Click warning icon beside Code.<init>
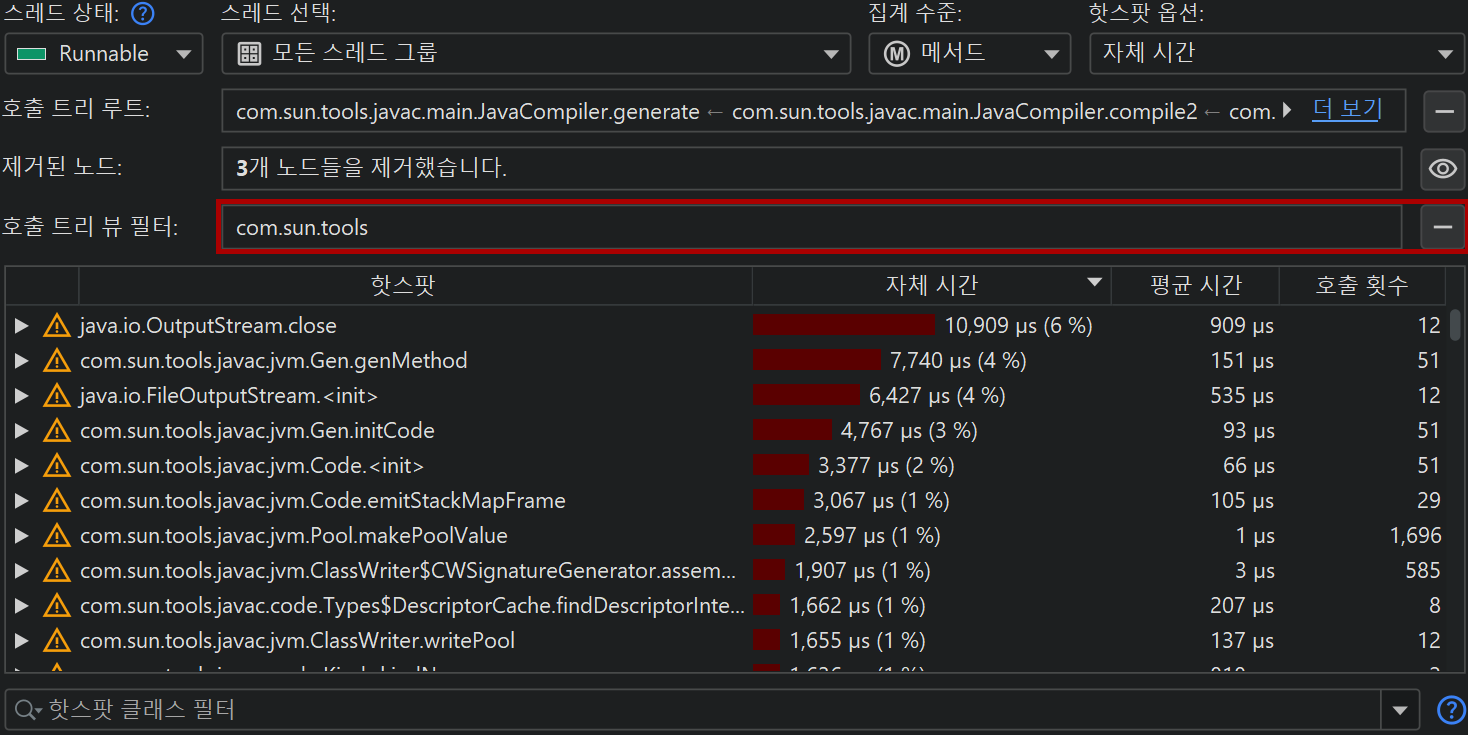1468x735 pixels. pos(57,465)
